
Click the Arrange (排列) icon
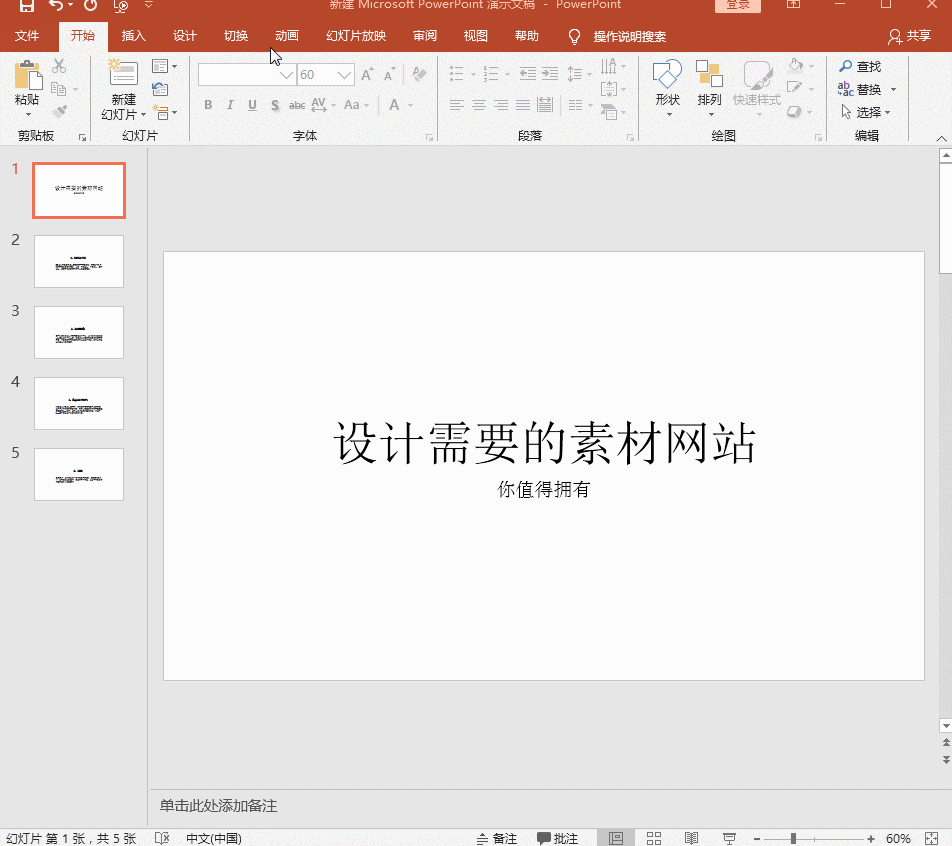(709, 77)
